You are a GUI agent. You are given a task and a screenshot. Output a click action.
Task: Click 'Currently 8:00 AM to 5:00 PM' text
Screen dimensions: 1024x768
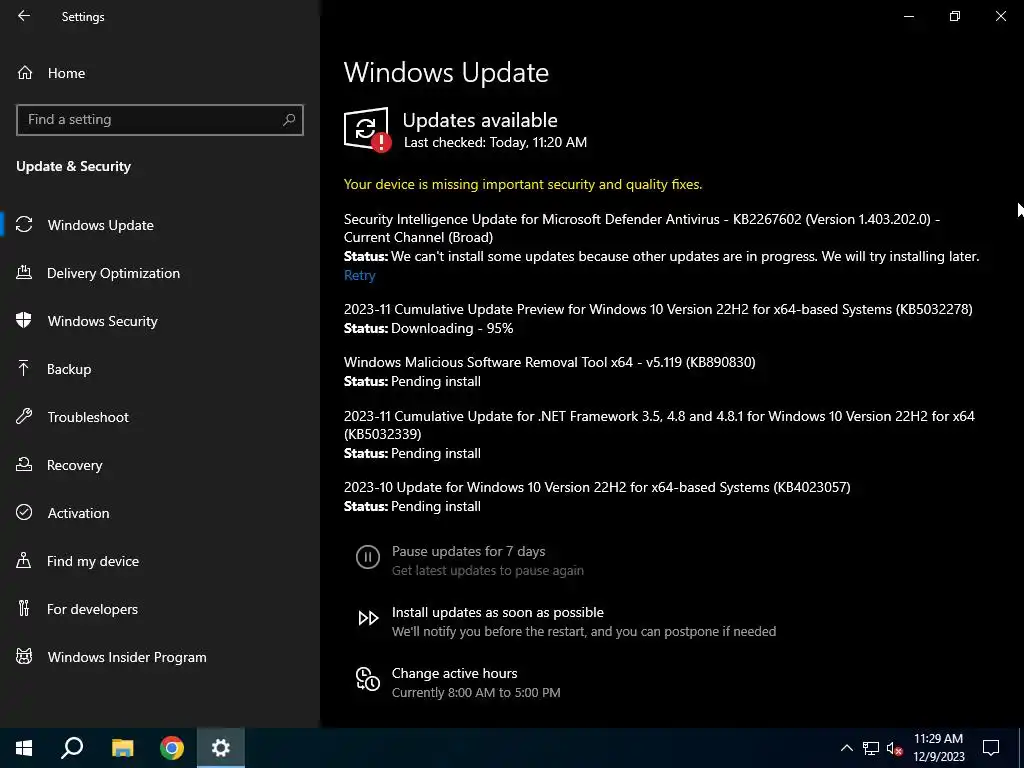point(475,692)
